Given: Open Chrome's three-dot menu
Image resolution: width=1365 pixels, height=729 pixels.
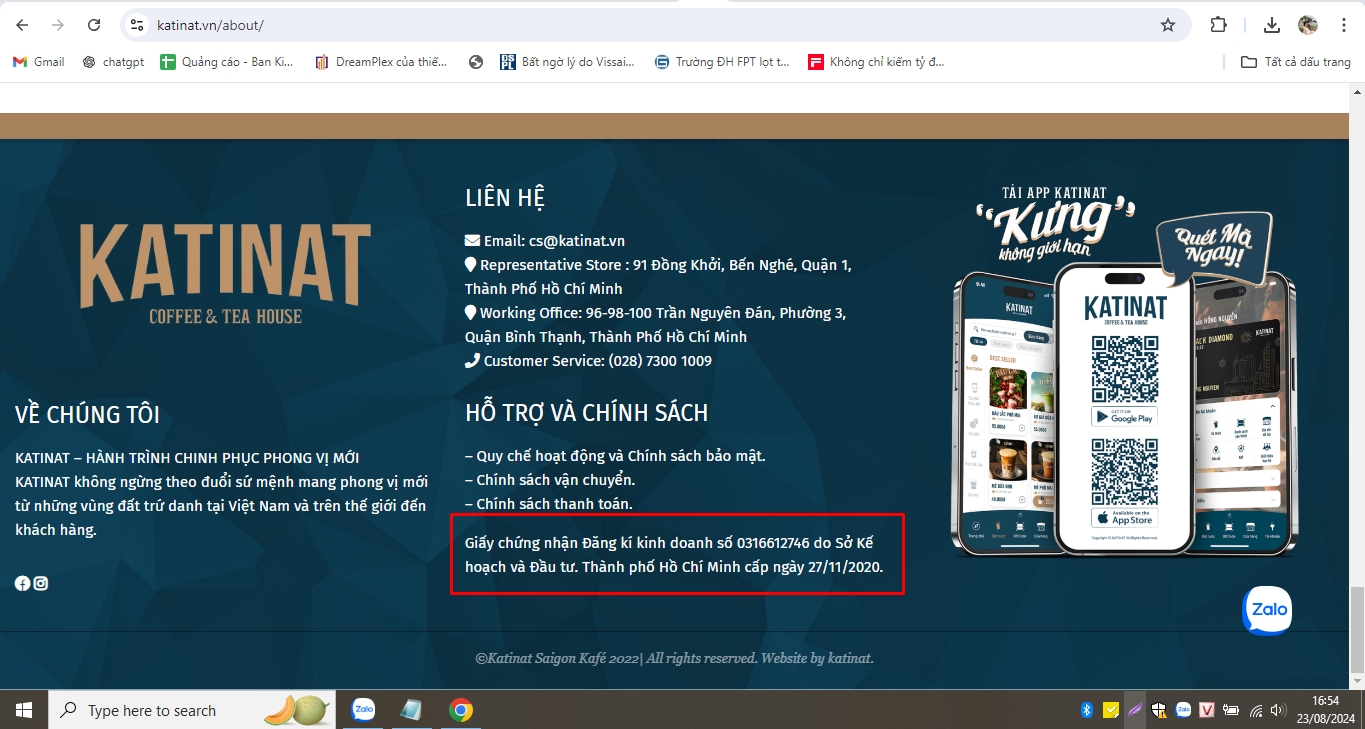Looking at the screenshot, I should coord(1344,25).
